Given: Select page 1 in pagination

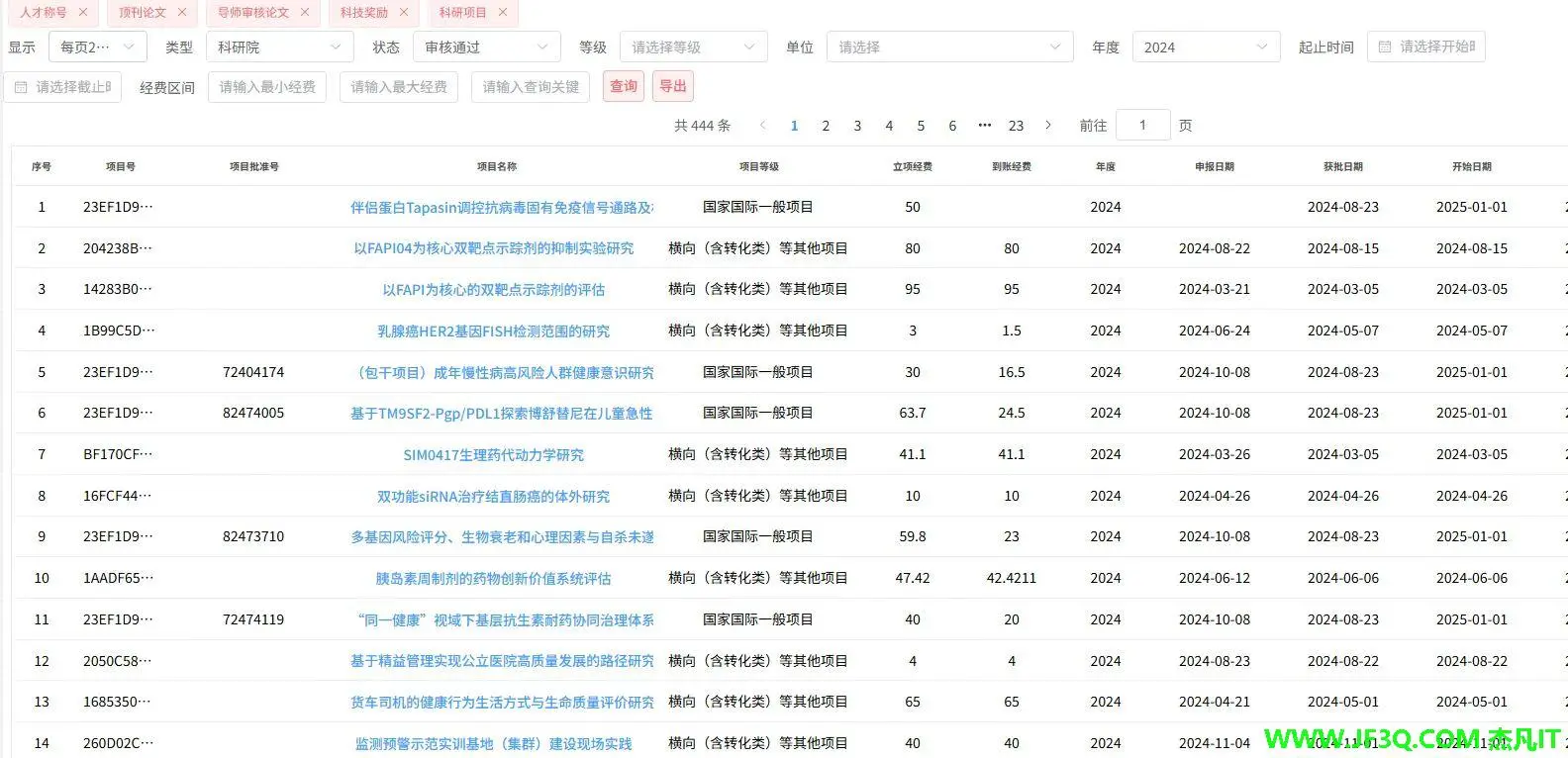Looking at the screenshot, I should point(794,126).
